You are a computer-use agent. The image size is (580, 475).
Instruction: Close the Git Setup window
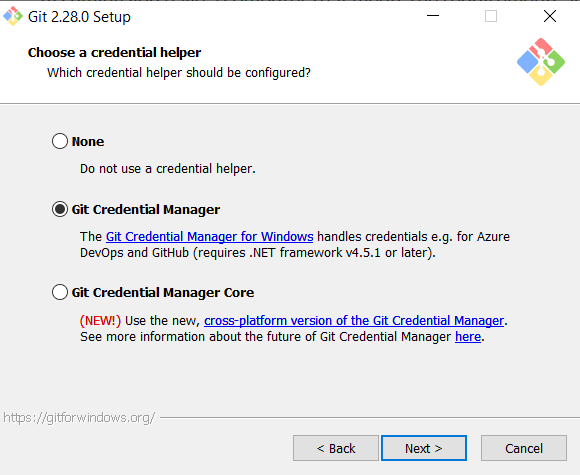pyautogui.click(x=550, y=16)
